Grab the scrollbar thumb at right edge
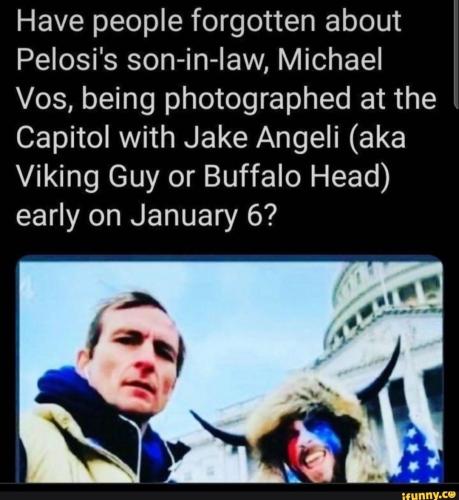 457,53
